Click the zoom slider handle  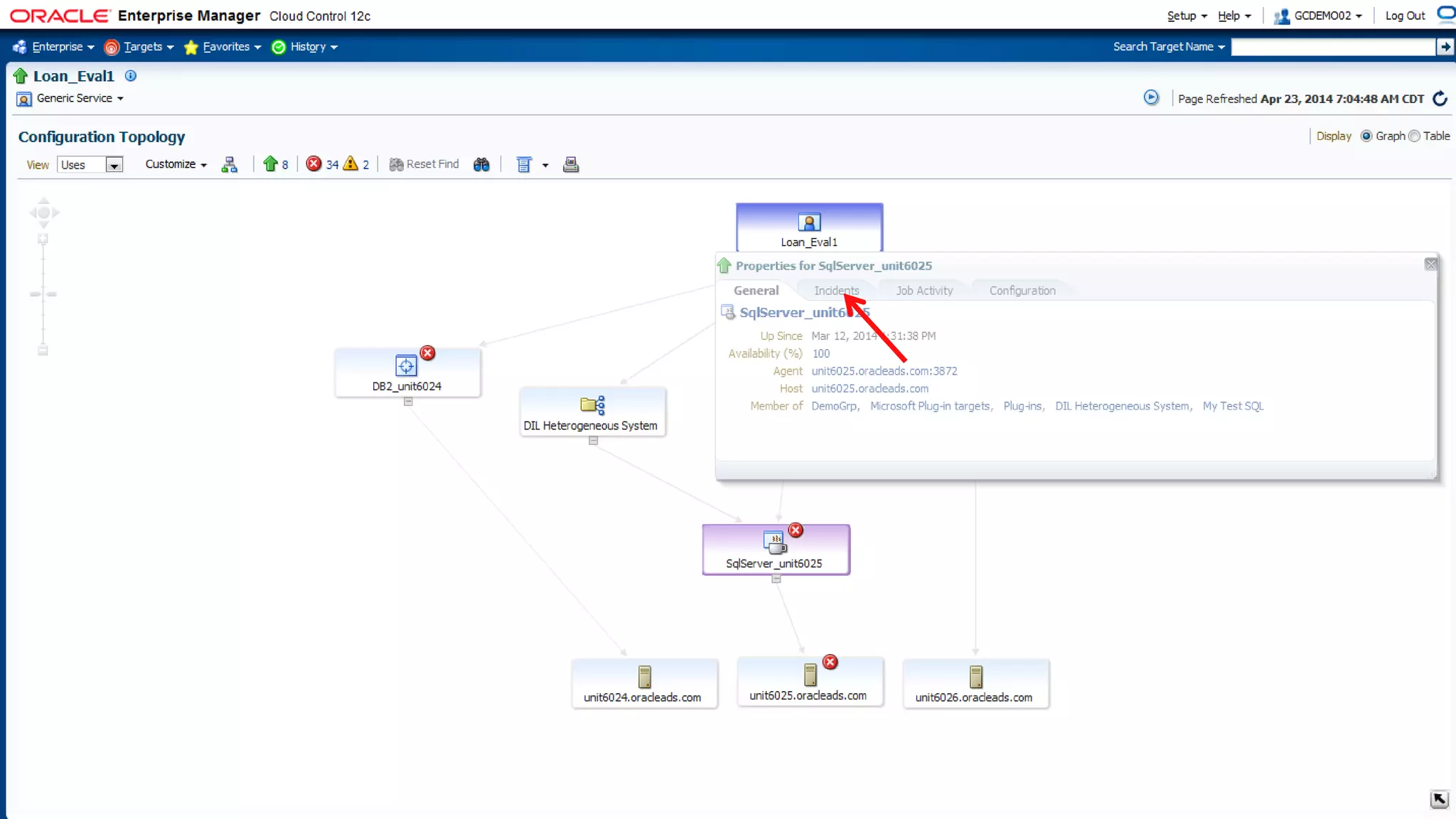(x=43, y=294)
